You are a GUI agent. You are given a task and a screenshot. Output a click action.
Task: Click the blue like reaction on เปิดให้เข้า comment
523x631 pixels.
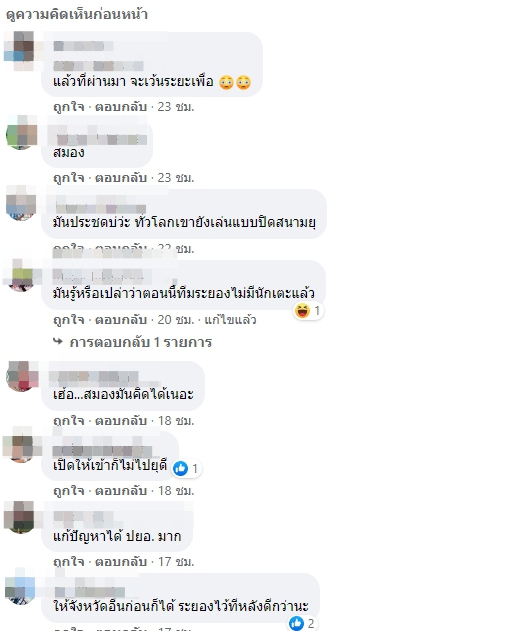click(x=180, y=468)
